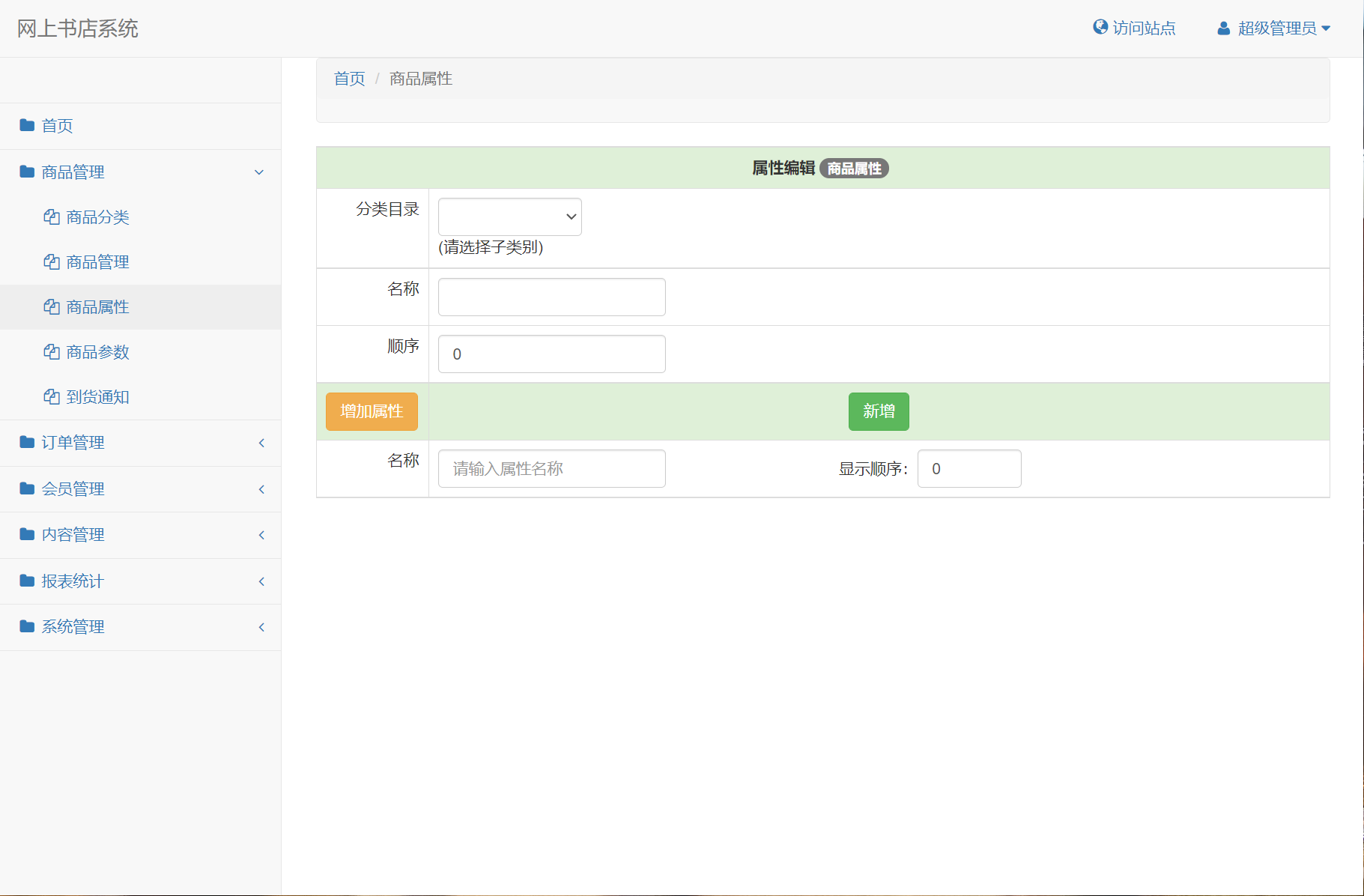Click the 请输入属性名称 input field
This screenshot has width=1364, height=896.
(551, 468)
